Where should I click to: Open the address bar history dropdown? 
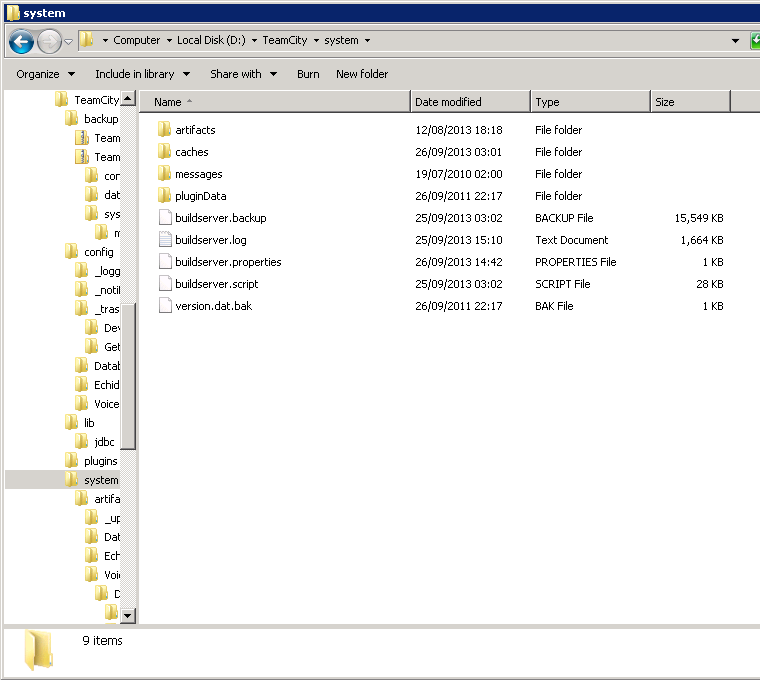(x=735, y=41)
